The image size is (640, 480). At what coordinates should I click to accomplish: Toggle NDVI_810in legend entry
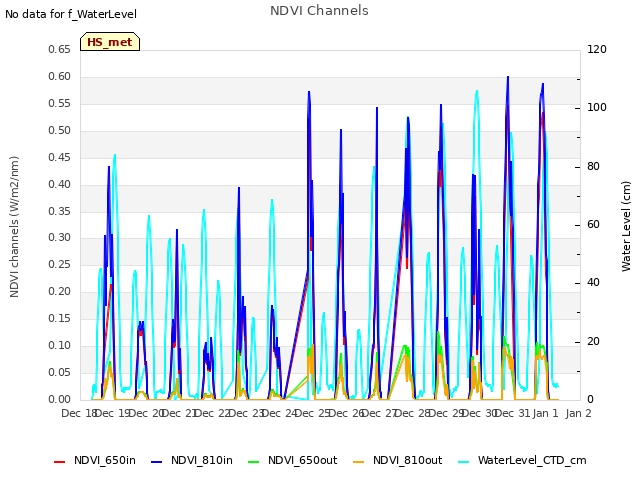point(192,460)
